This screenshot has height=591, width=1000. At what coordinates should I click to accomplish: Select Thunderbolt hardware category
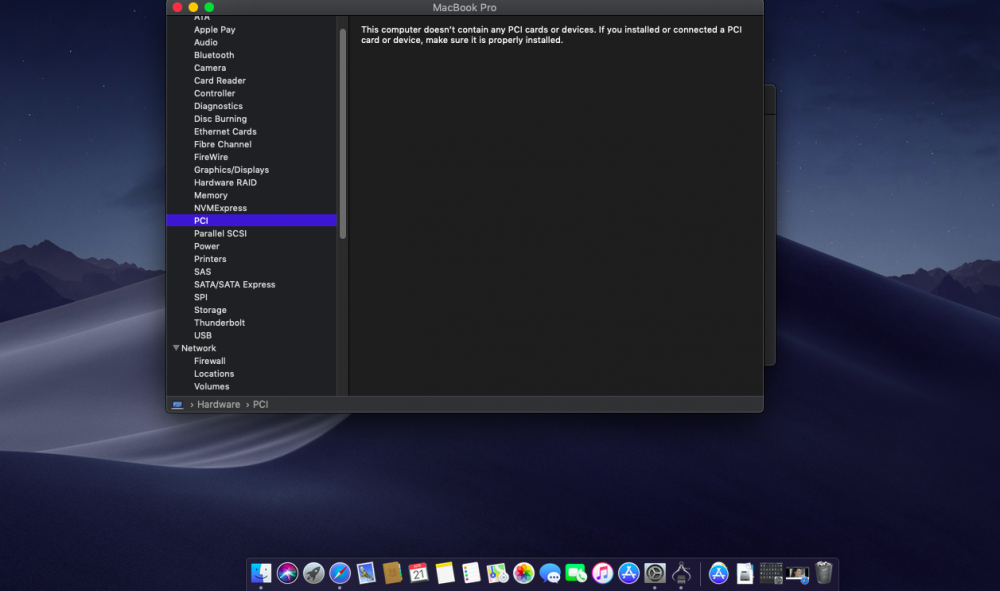219,323
